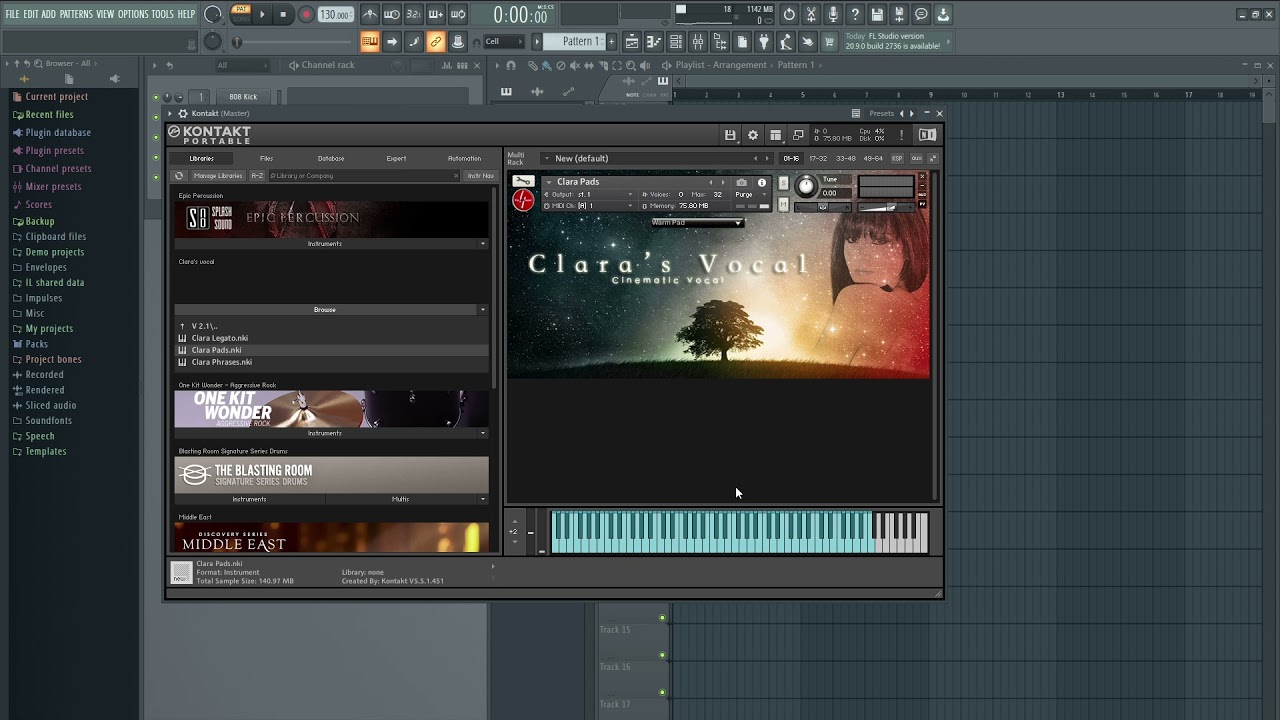Open Kontakt options gear icon

(x=753, y=135)
